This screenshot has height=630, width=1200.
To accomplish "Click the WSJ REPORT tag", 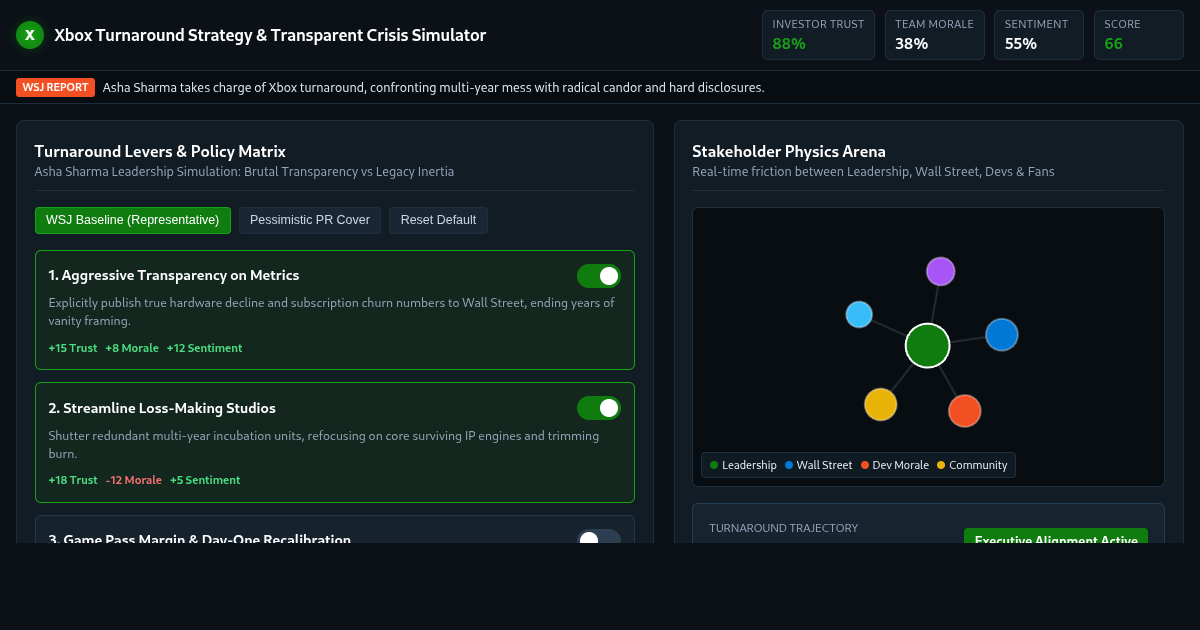I will click(x=55, y=87).
